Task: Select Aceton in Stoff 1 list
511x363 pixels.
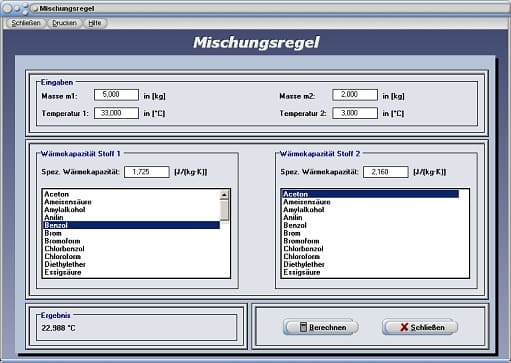Action: coord(132,194)
